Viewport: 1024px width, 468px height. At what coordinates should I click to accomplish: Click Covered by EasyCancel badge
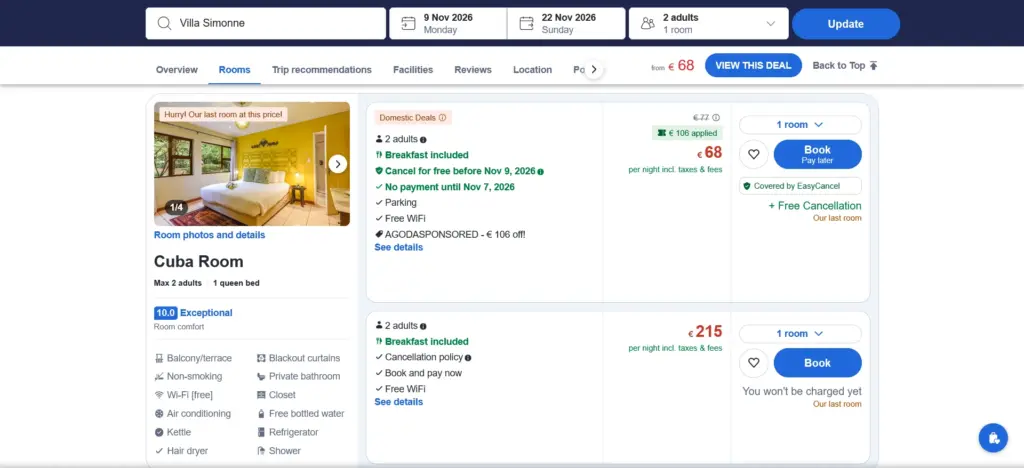coord(800,186)
